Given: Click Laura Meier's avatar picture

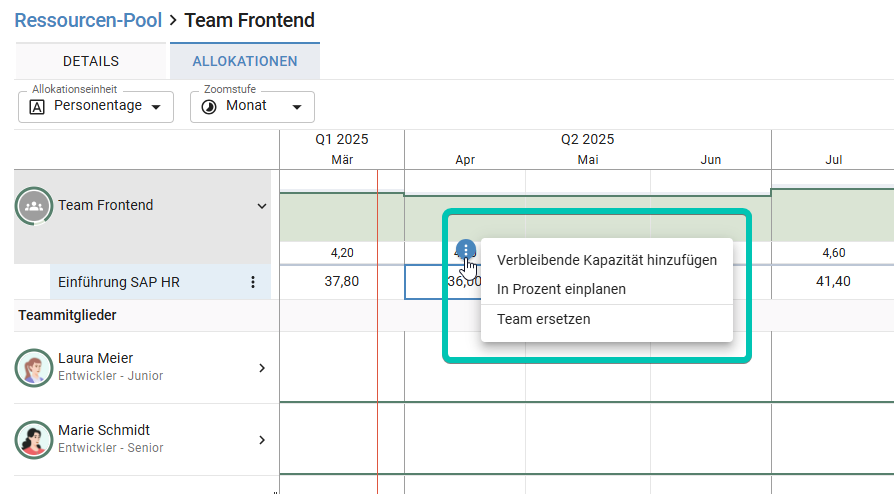Looking at the screenshot, I should pos(34,367).
